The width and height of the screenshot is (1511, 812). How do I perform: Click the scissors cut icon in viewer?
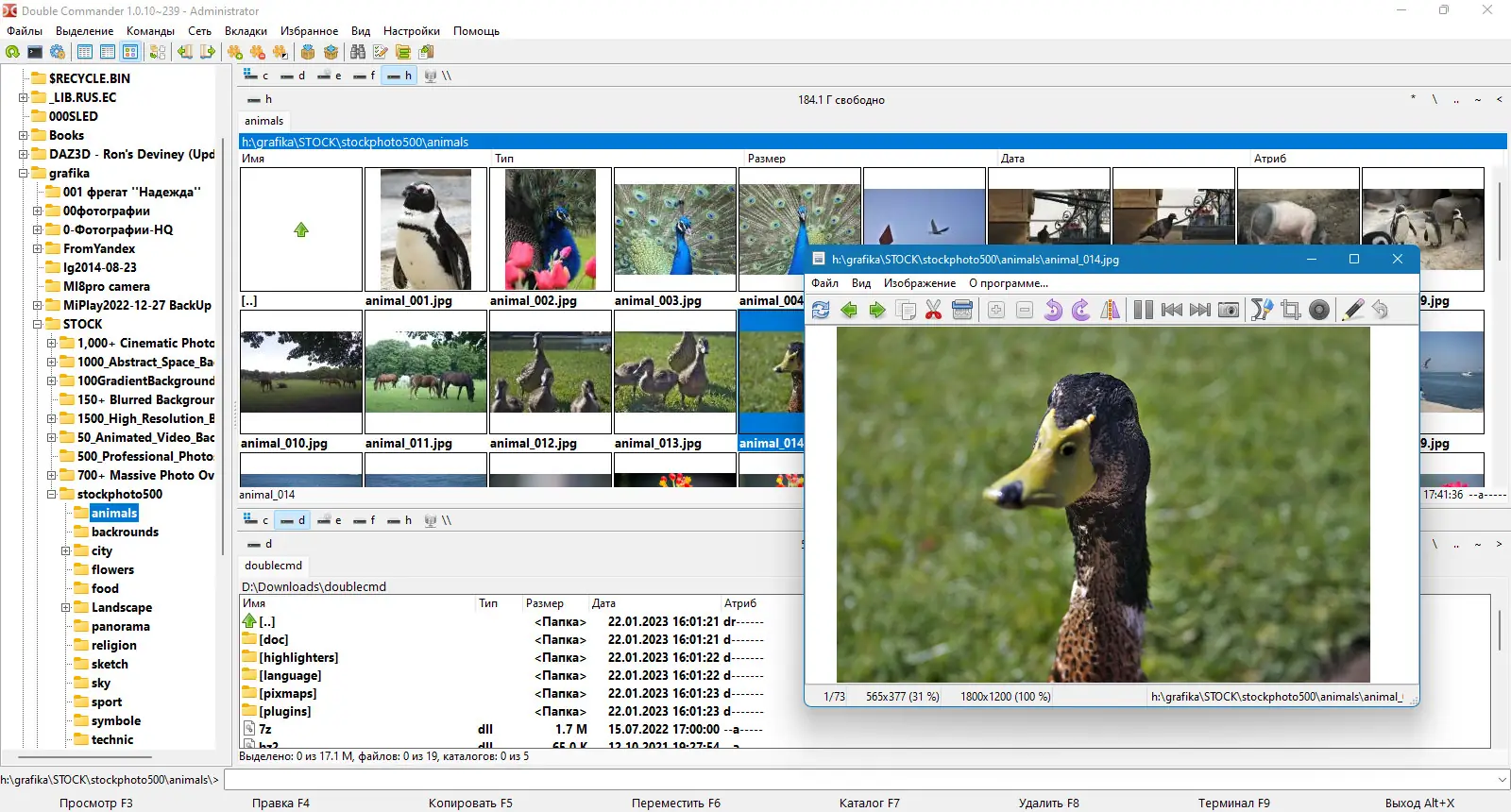point(933,311)
